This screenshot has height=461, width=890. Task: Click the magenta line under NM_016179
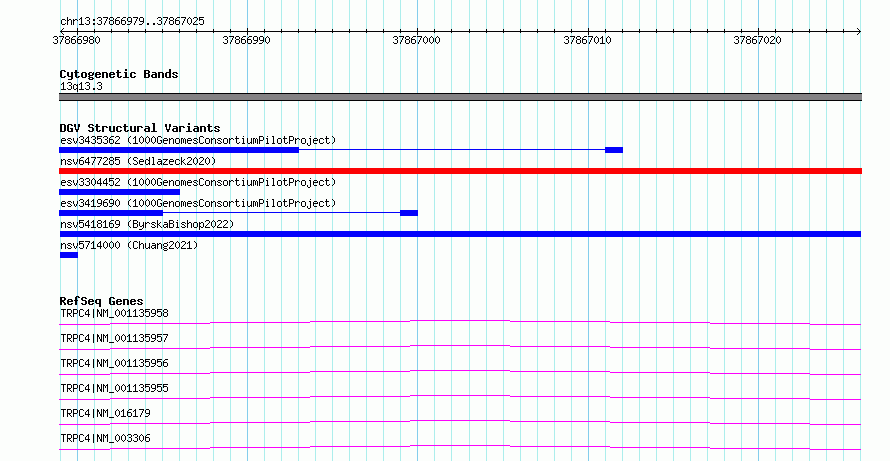tap(460, 422)
